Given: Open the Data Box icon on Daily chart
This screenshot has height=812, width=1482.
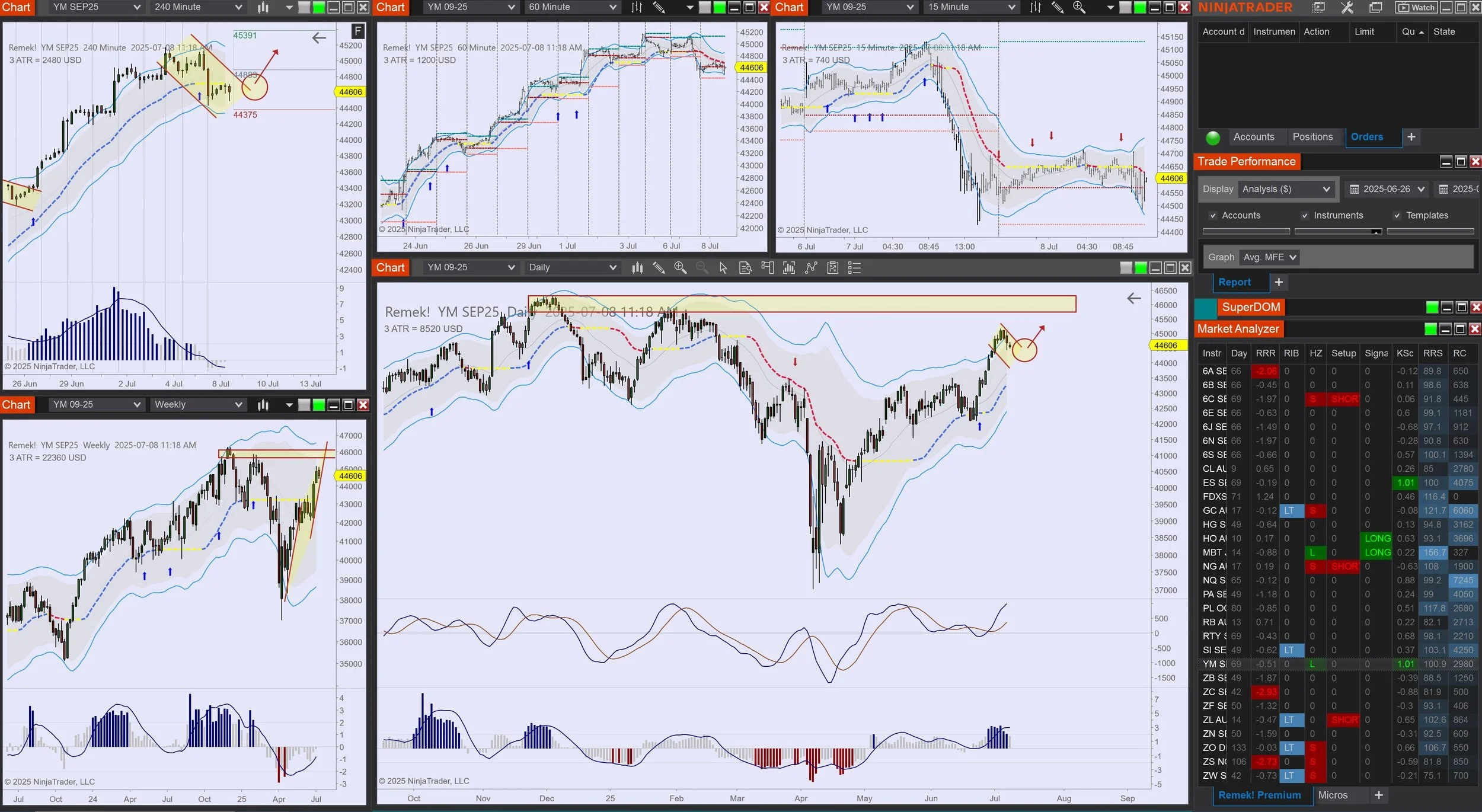Looking at the screenshot, I should pyautogui.click(x=745, y=268).
